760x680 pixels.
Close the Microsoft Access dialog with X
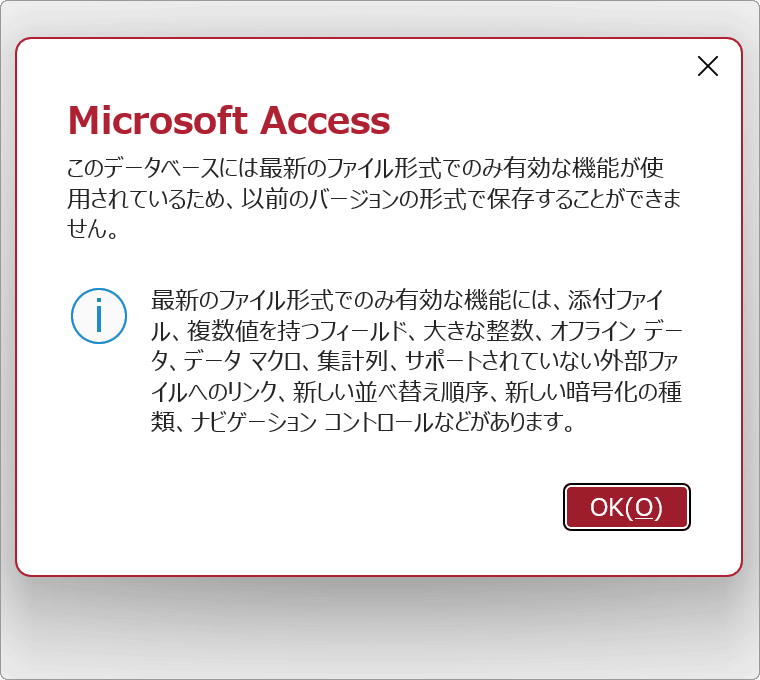[707, 66]
